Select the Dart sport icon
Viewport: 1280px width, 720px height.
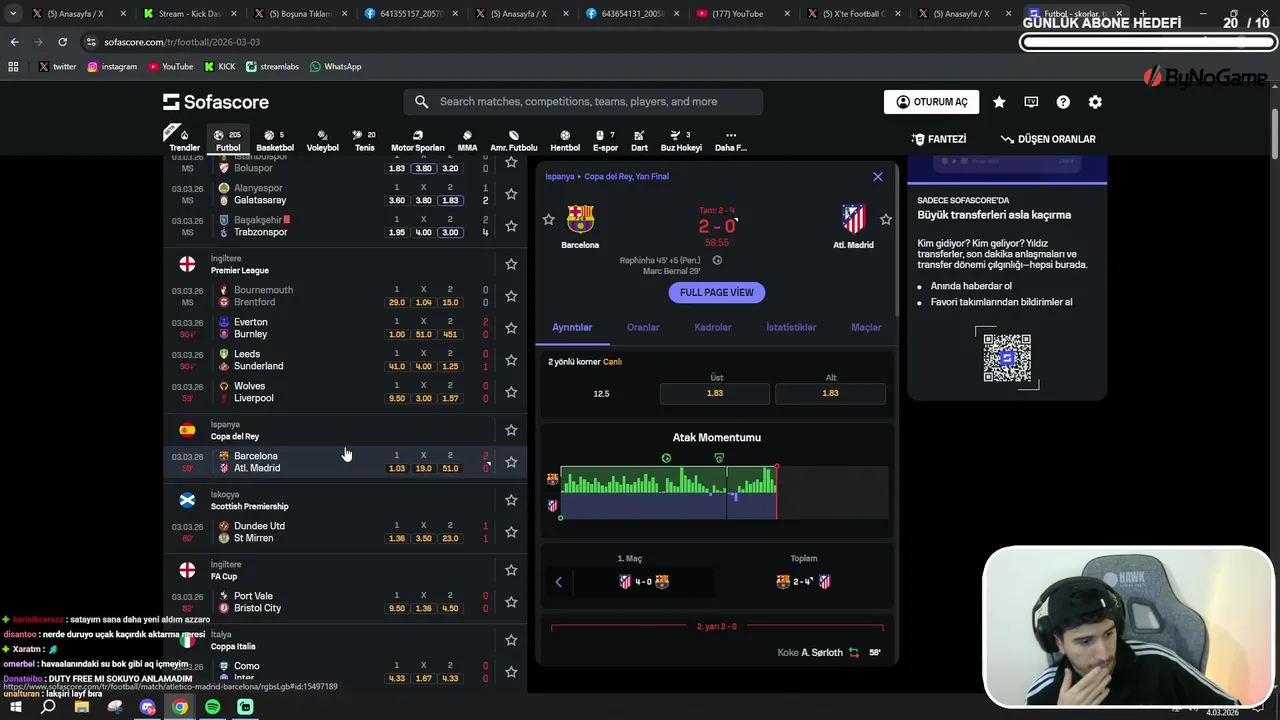639,140
